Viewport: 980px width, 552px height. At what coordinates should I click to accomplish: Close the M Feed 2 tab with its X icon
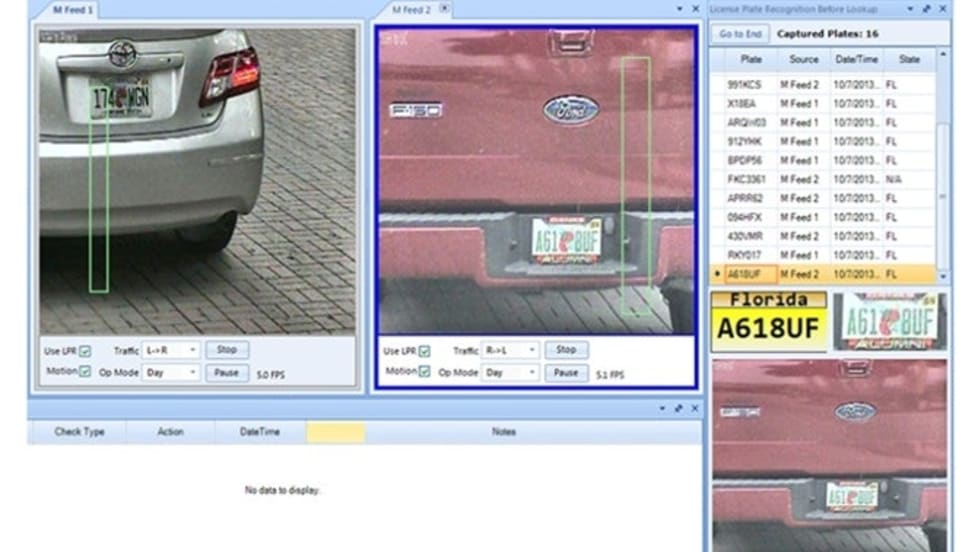pyautogui.click(x=445, y=8)
